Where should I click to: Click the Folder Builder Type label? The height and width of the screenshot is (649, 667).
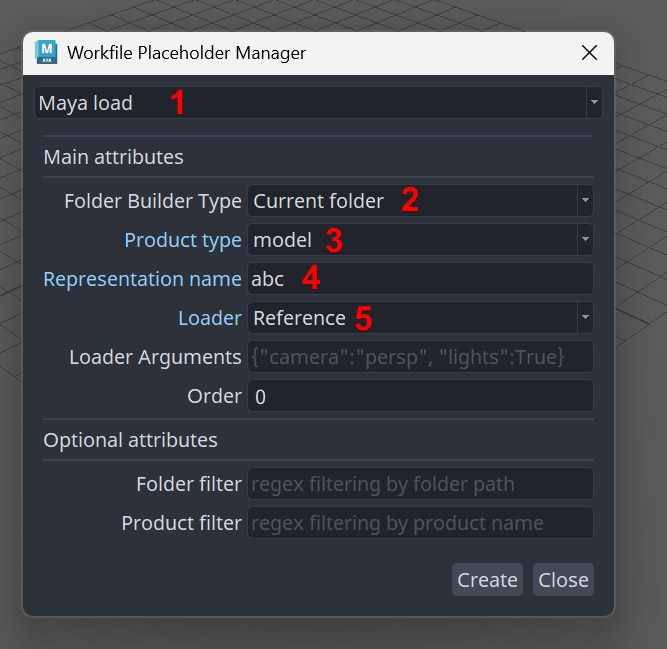coord(153,201)
